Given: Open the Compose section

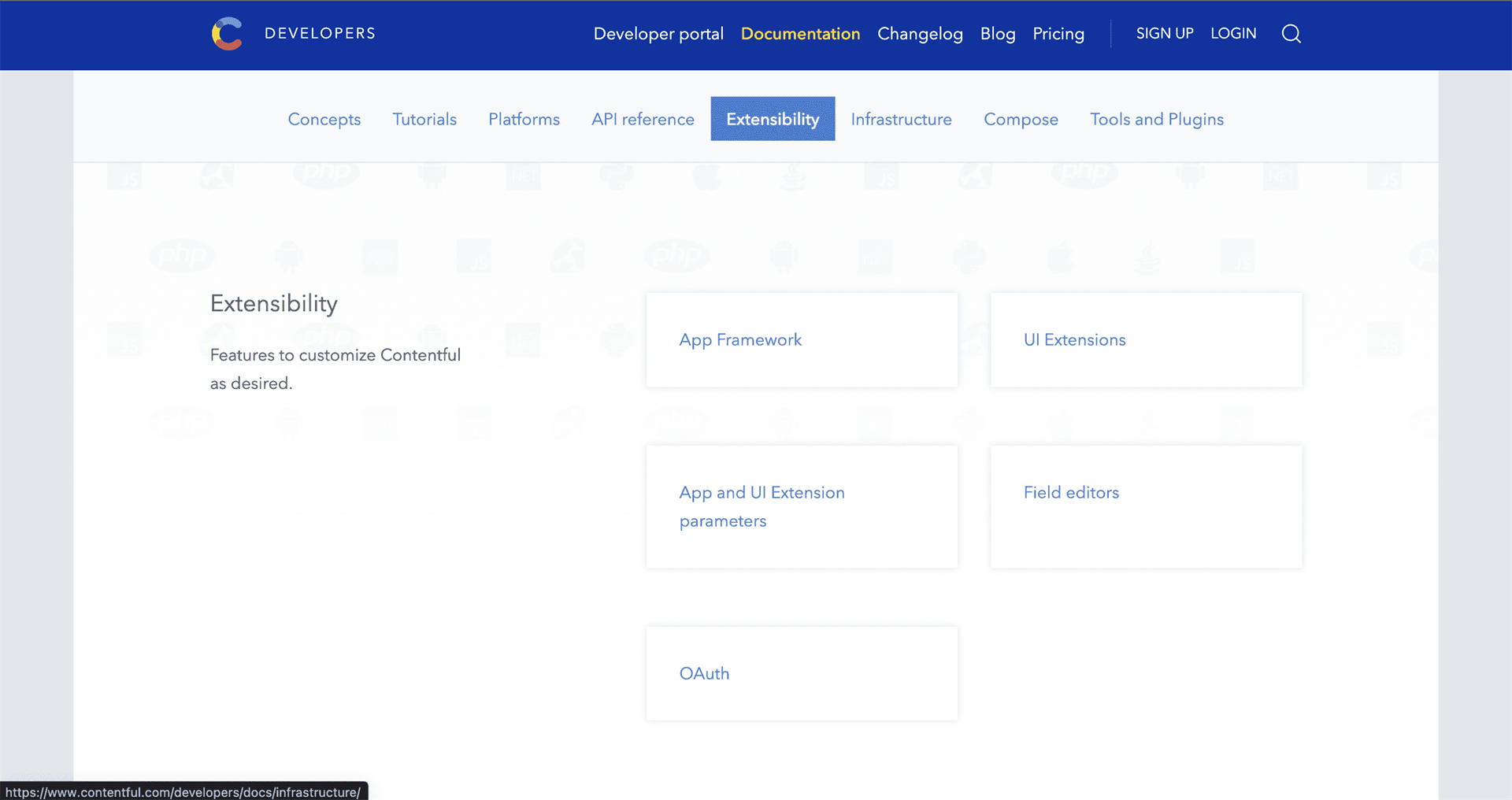Looking at the screenshot, I should (1021, 119).
